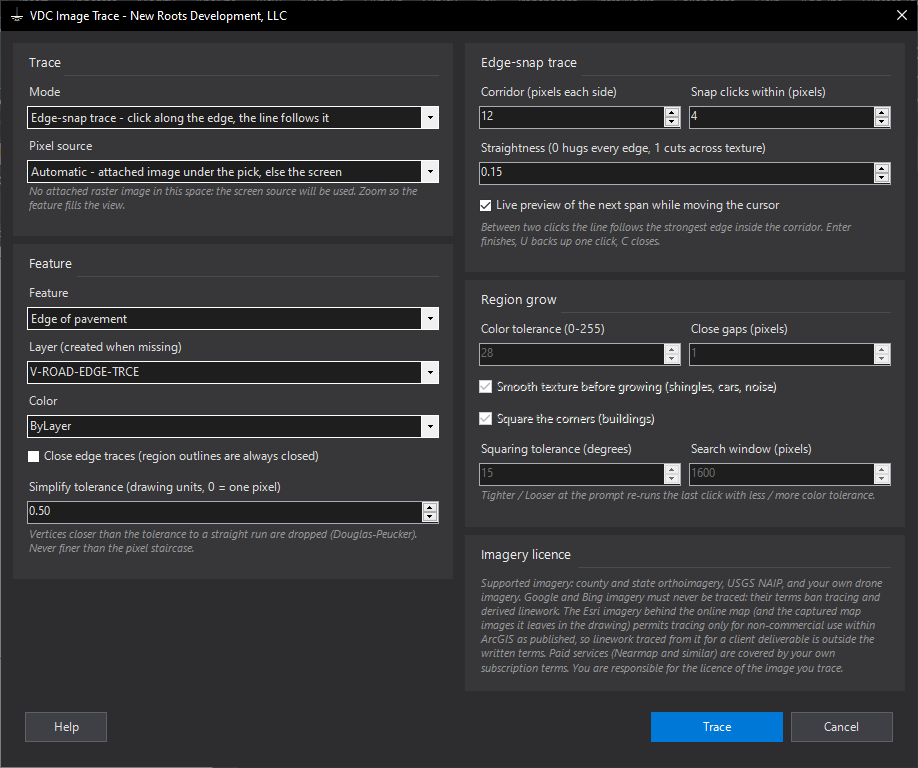Image resolution: width=918 pixels, height=768 pixels.
Task: Increase Search window value with up arrow
Action: click(882, 469)
